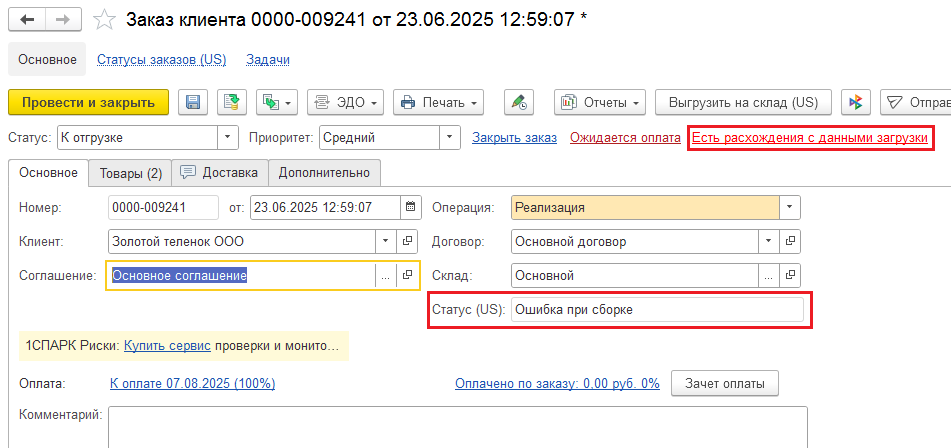Screen dimensions: 951x448
Task: Go back with the left arrow
Action: (28, 20)
